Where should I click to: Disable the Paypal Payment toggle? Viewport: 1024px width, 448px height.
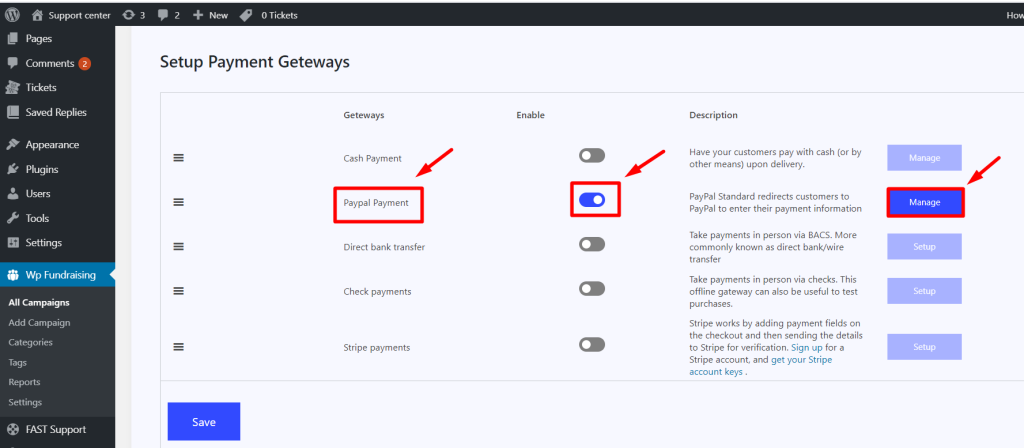click(592, 200)
